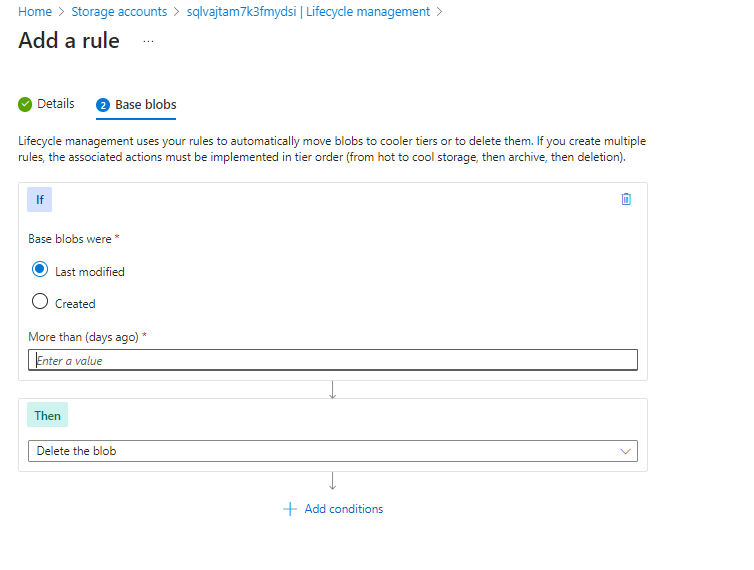Go to Home breadcrumb link
754x570 pixels.
click(35, 12)
